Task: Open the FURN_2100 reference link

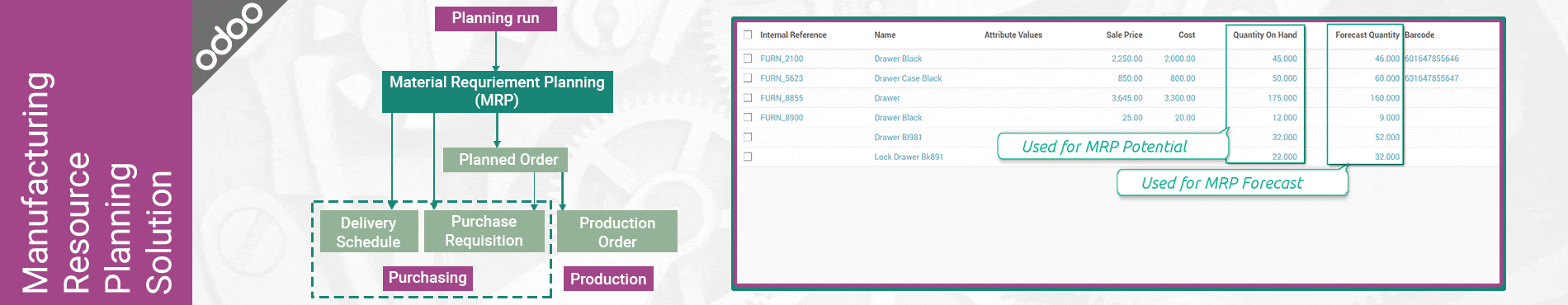Action: (x=782, y=59)
